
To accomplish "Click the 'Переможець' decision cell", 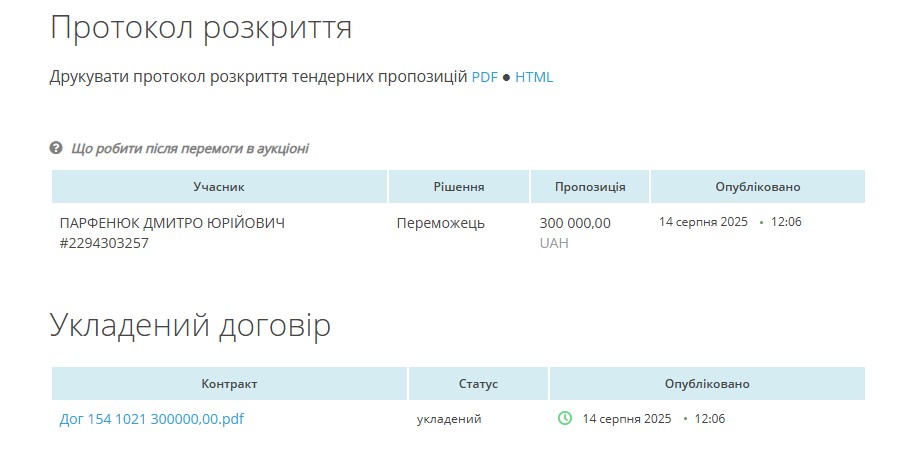I will (441, 223).
